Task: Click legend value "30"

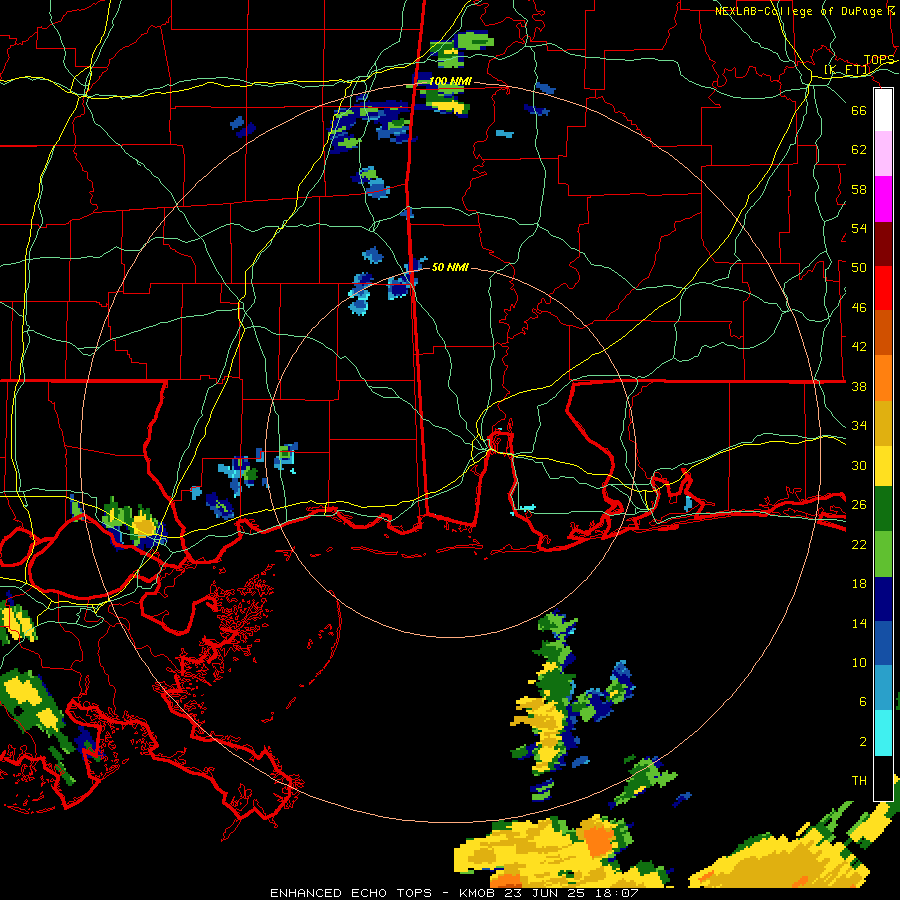Action: (x=859, y=465)
